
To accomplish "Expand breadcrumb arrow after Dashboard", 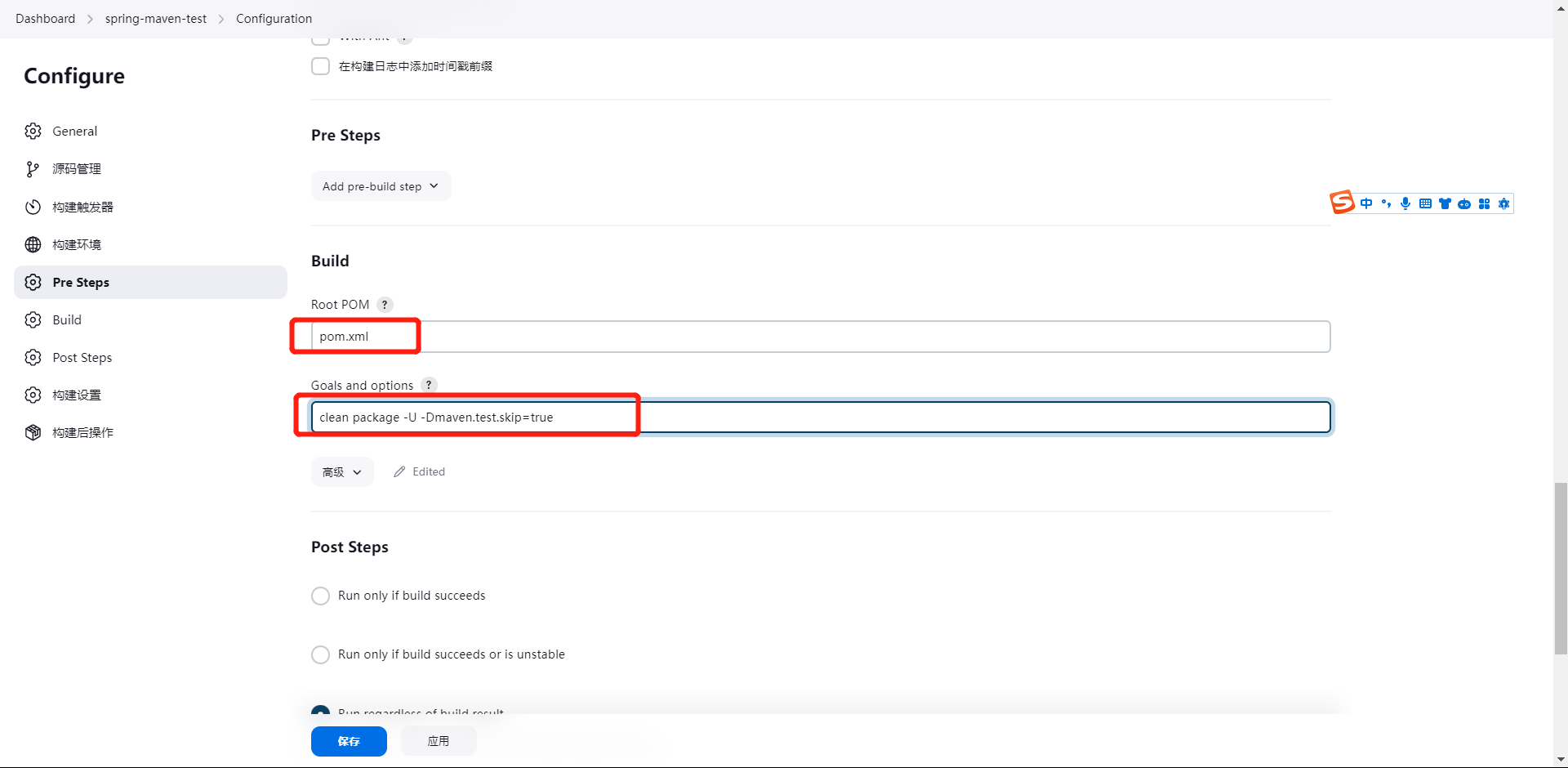I will tap(90, 19).
